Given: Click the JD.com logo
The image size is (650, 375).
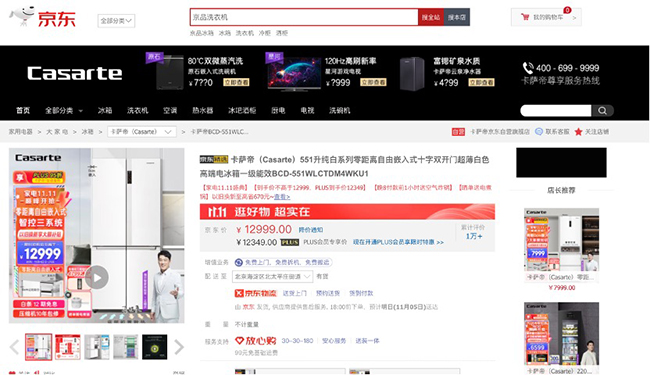Looking at the screenshot, I should tap(43, 17).
